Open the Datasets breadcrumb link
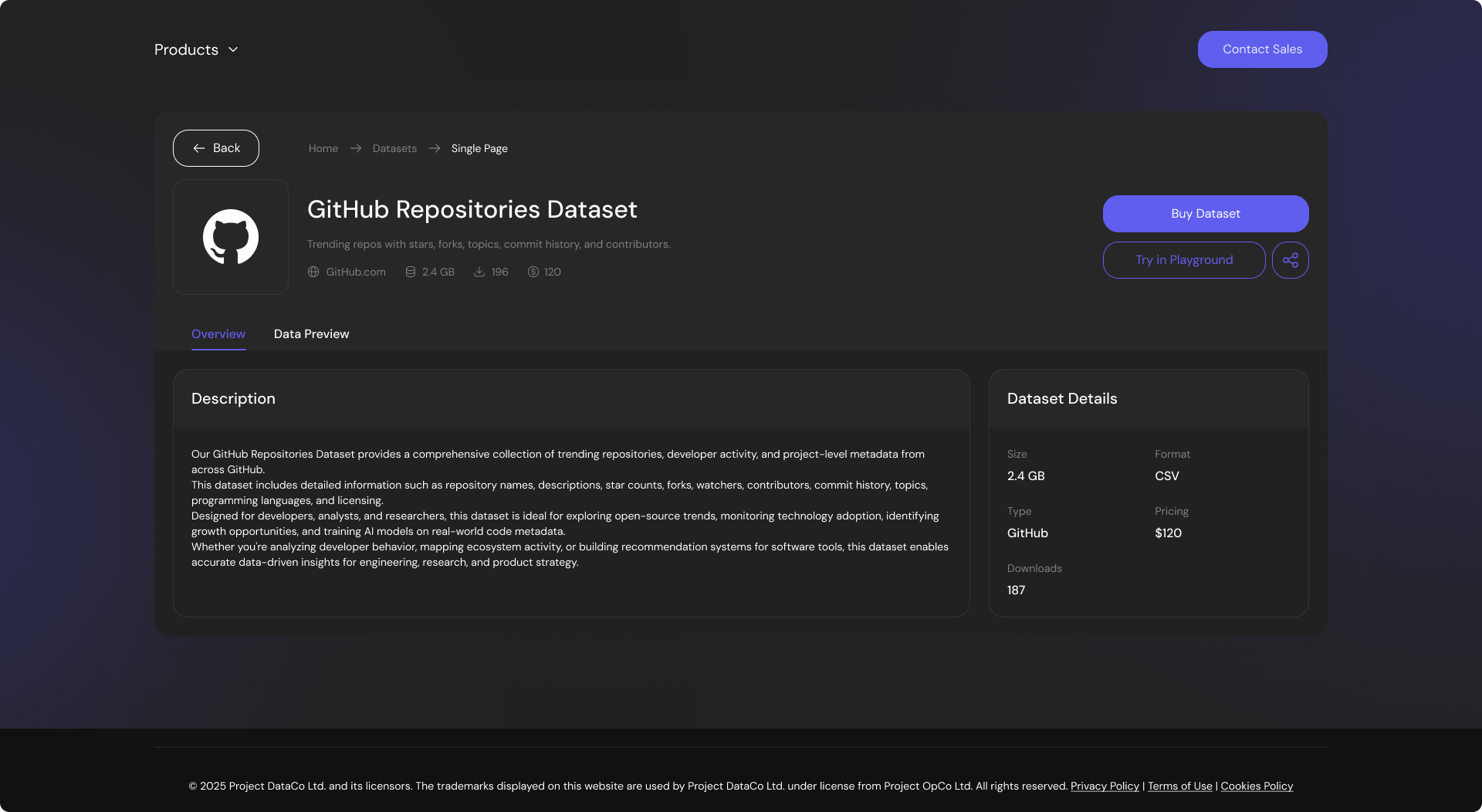 pyautogui.click(x=394, y=148)
